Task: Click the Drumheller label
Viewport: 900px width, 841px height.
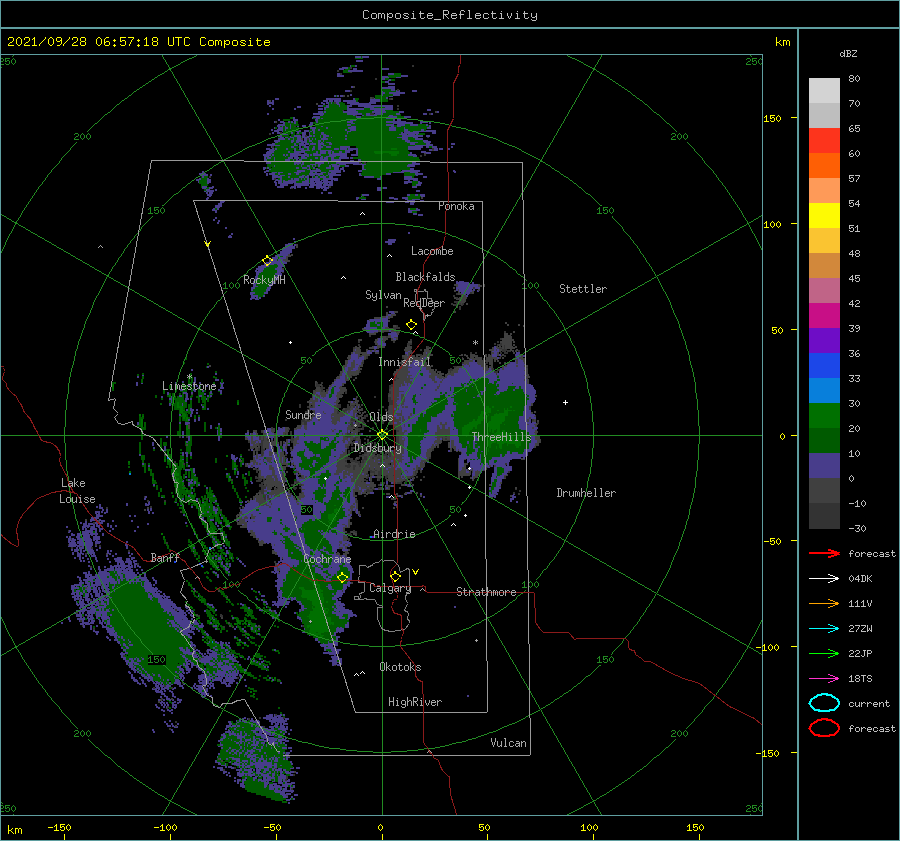Action: point(586,493)
